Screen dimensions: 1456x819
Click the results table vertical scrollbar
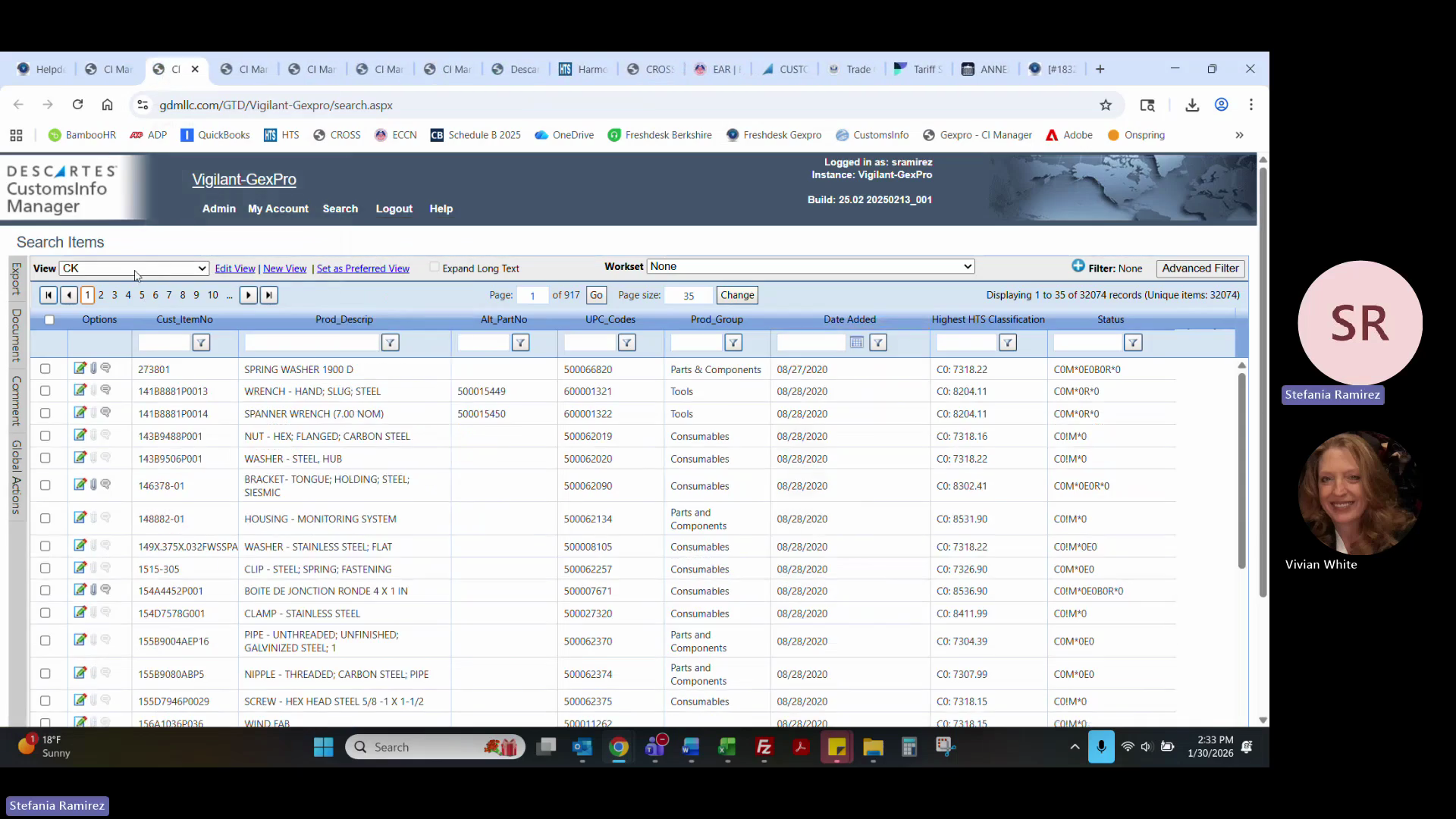(x=1241, y=470)
